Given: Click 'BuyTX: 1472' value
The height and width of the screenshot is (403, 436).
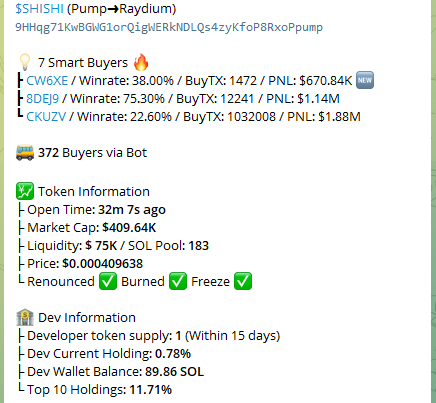Looking at the screenshot, I should click(x=221, y=81).
